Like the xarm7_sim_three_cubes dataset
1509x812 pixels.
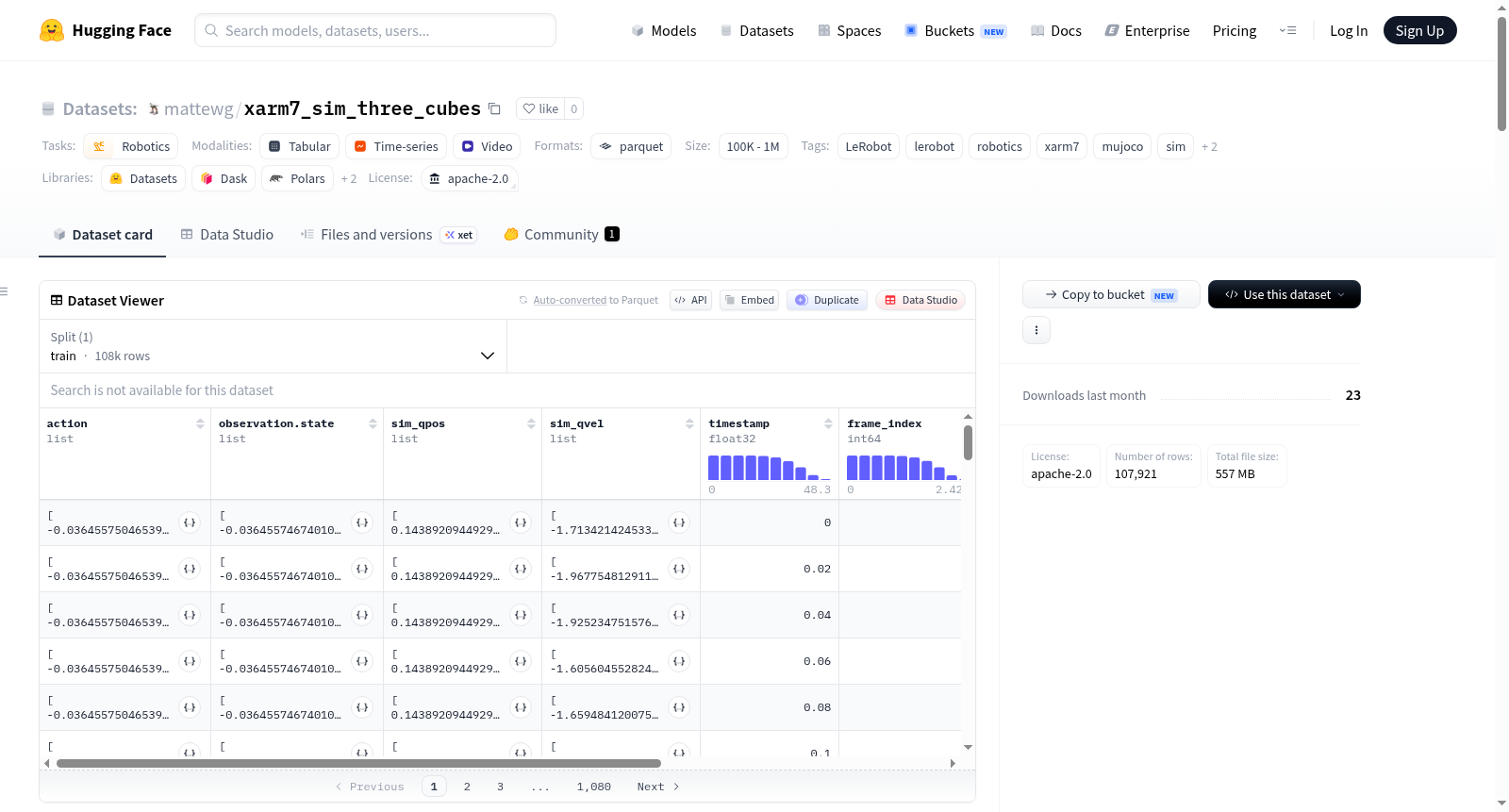[x=540, y=108]
